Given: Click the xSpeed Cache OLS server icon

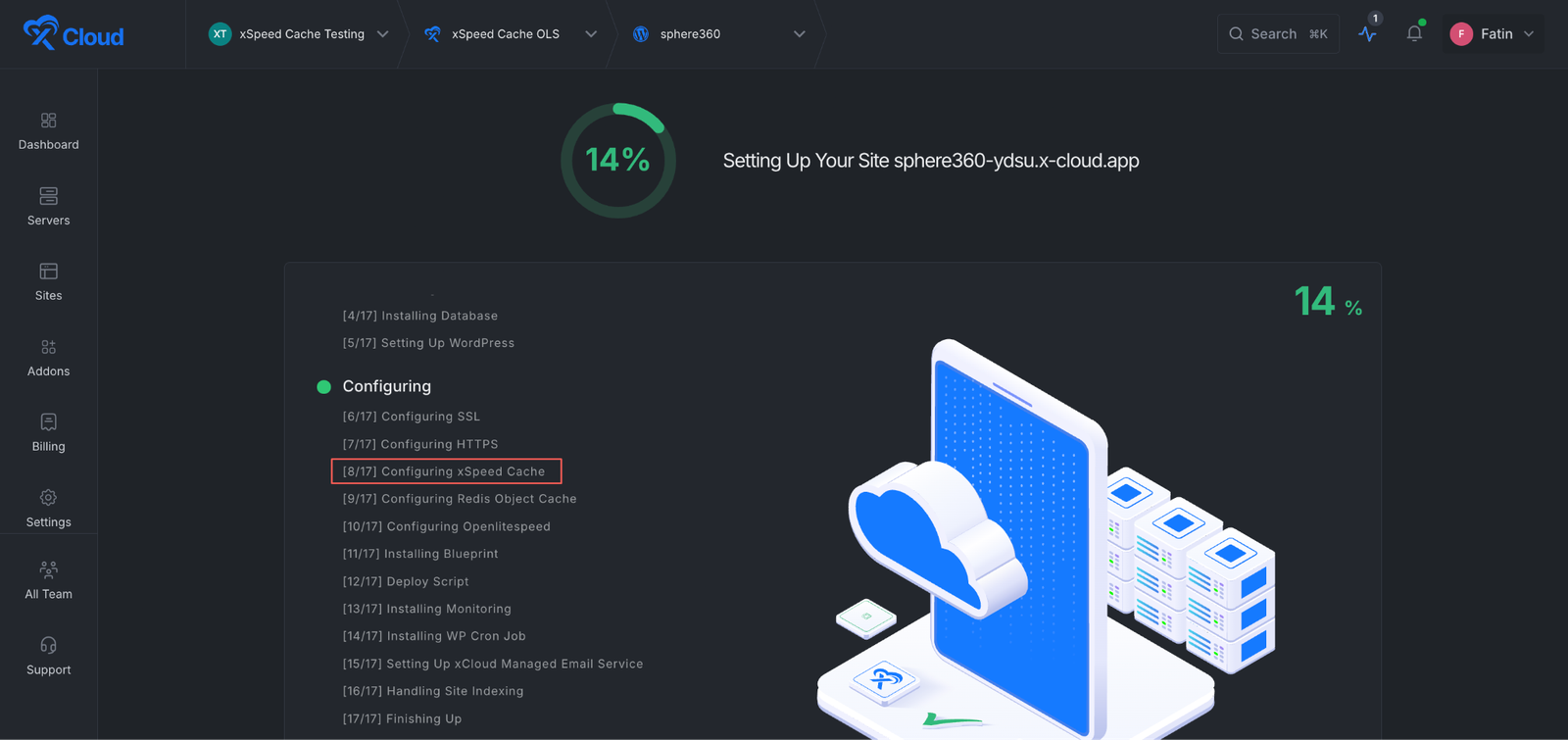Looking at the screenshot, I should pyautogui.click(x=432, y=34).
